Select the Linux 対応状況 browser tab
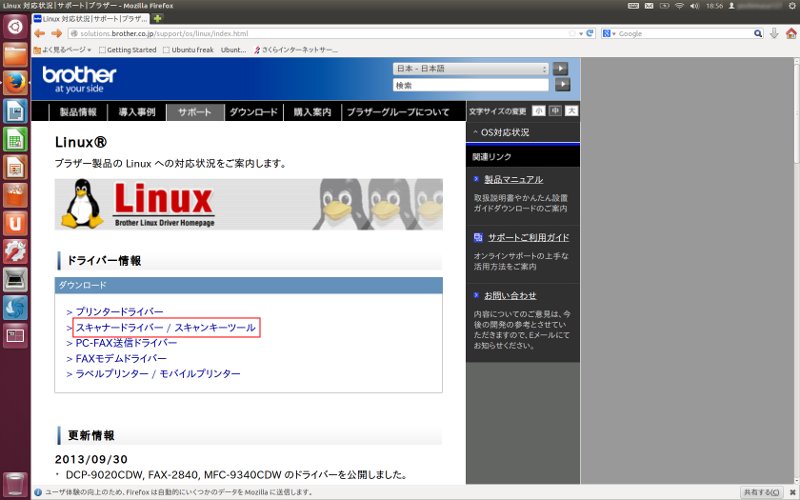Image resolution: width=800 pixels, height=500 pixels. (x=91, y=18)
